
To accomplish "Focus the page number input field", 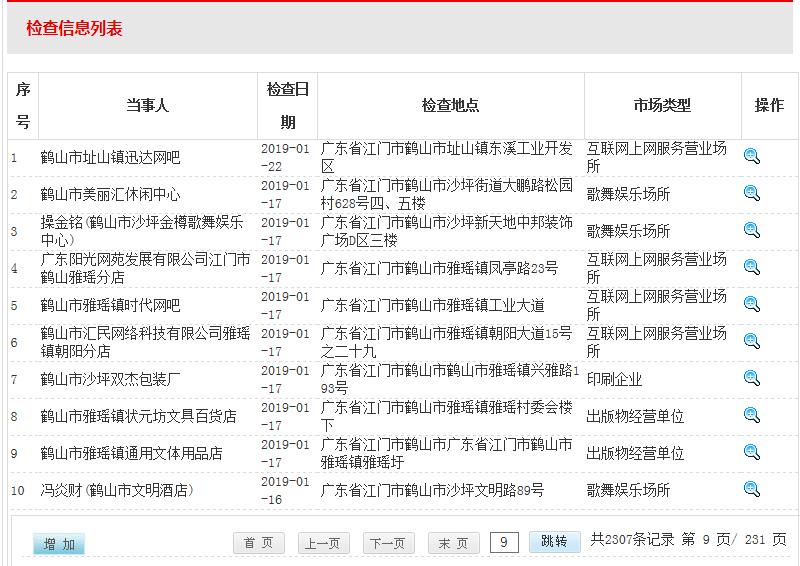I will (x=504, y=542).
